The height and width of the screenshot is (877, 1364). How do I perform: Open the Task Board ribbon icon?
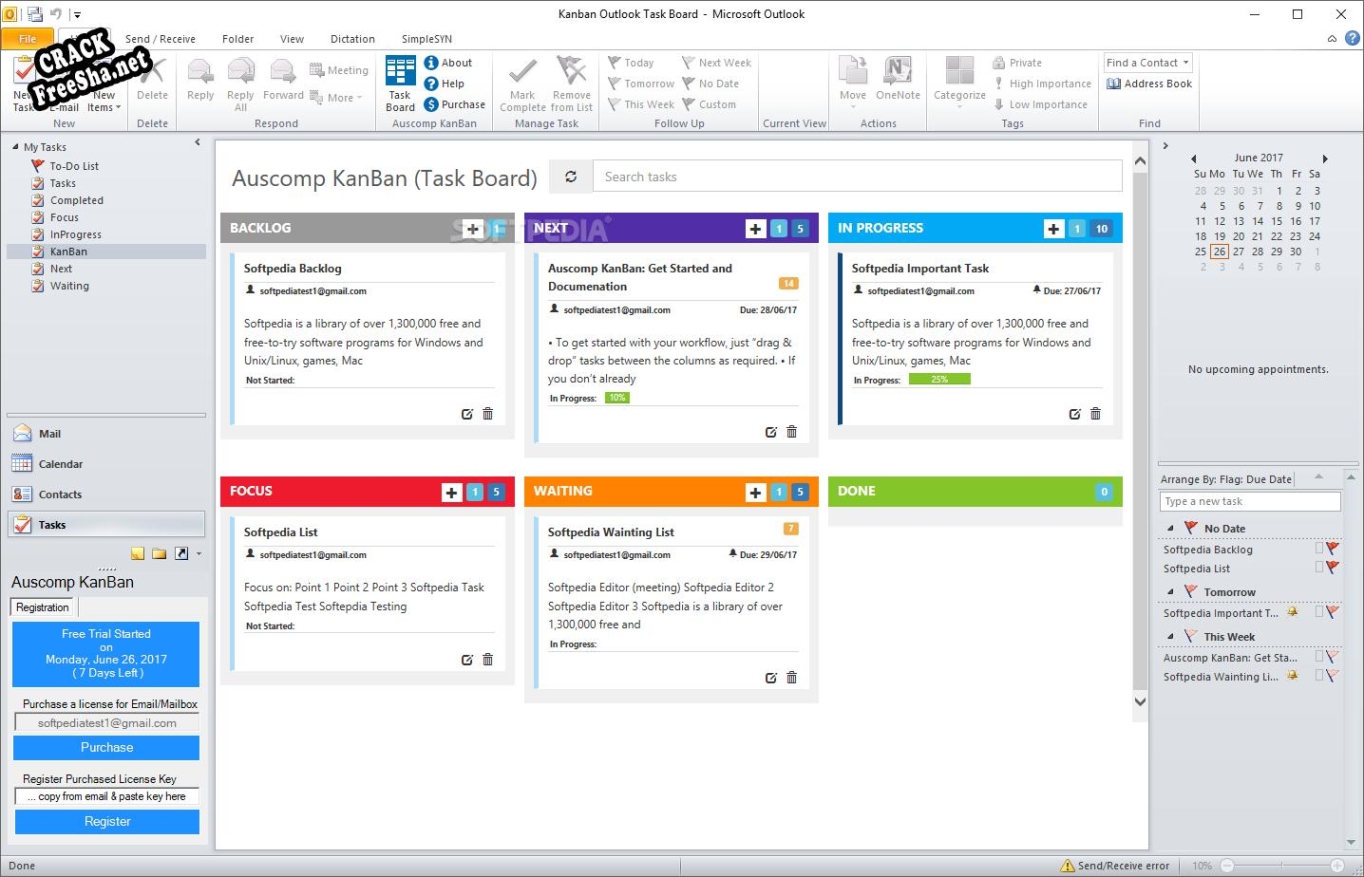click(400, 83)
